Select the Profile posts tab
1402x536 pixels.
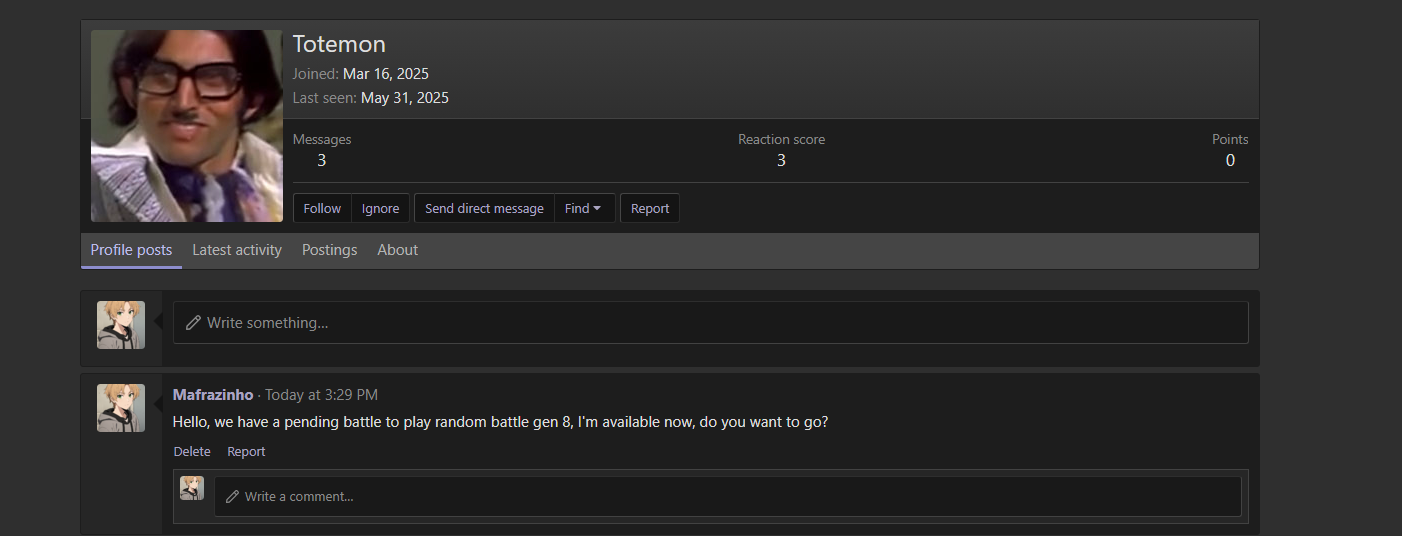(131, 250)
